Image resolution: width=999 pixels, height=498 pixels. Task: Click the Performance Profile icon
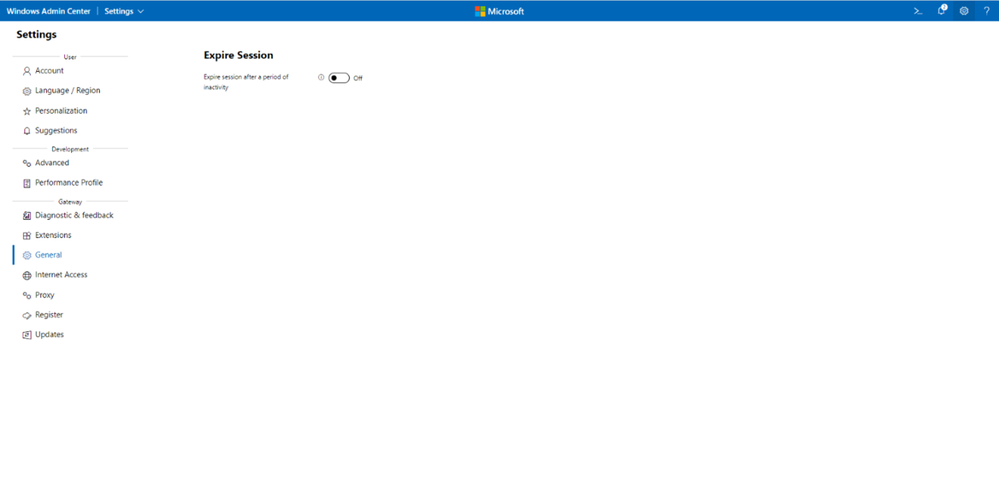(27, 183)
